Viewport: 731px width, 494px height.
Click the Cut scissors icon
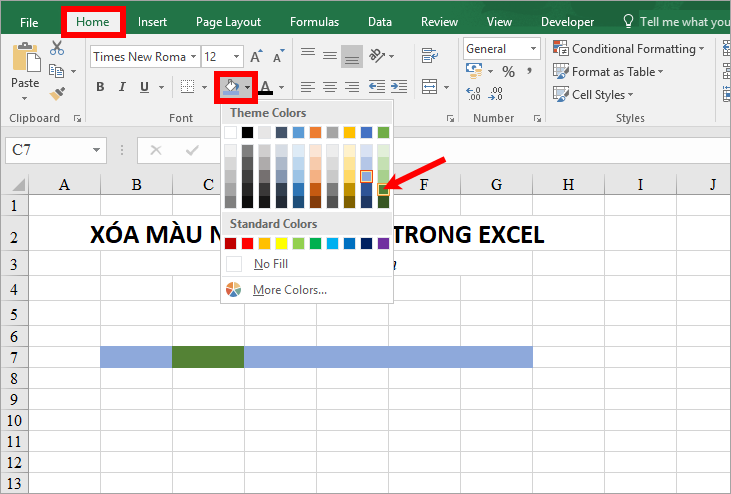tap(57, 48)
